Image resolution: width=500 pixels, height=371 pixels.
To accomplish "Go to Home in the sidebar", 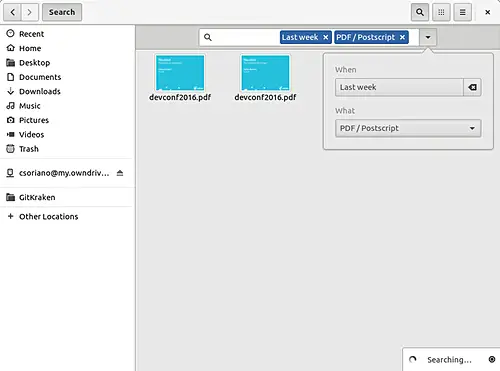I will coord(67,48).
